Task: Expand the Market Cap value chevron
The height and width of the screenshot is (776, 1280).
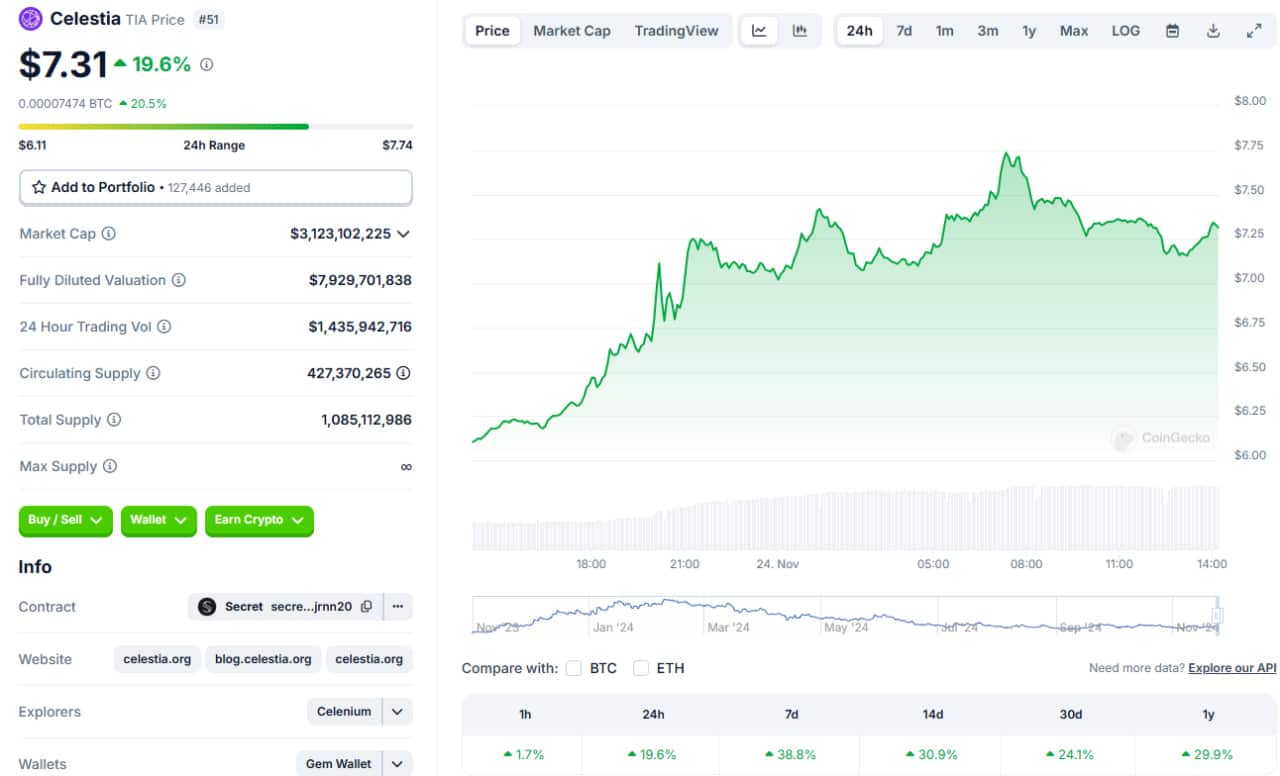Action: click(403, 234)
